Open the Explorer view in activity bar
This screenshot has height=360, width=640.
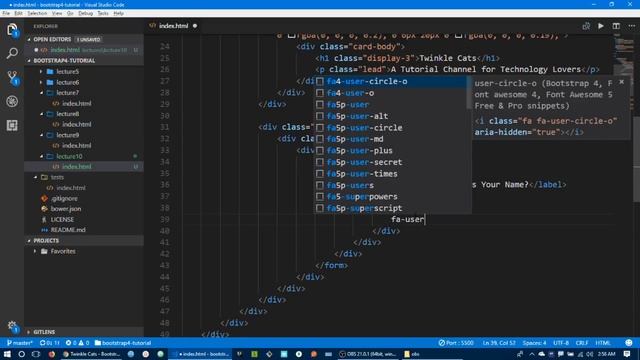click(x=12, y=29)
